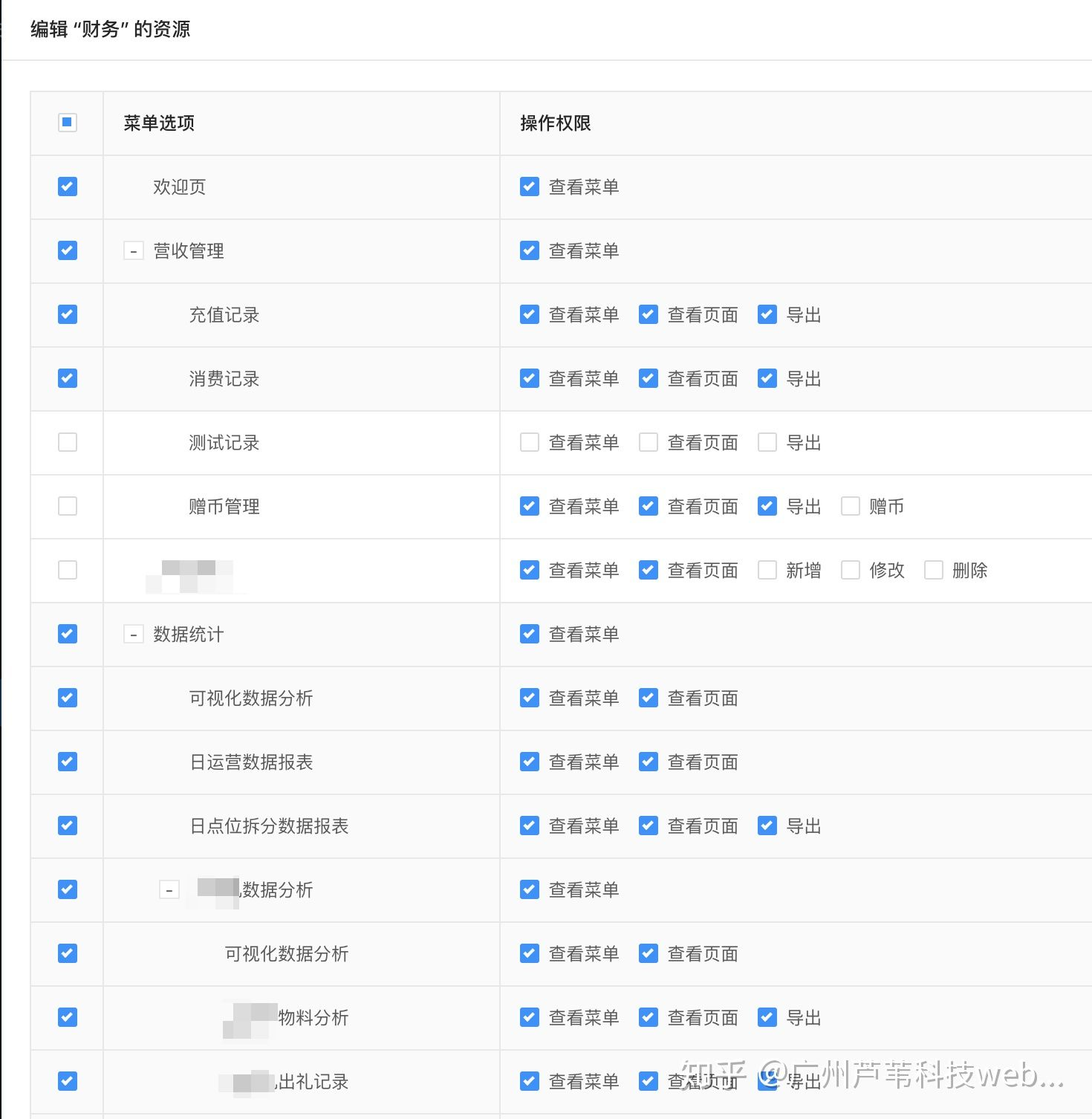Uncheck 查看菜单 for 数据统计
This screenshot has height=1119, width=1092.
(x=529, y=634)
